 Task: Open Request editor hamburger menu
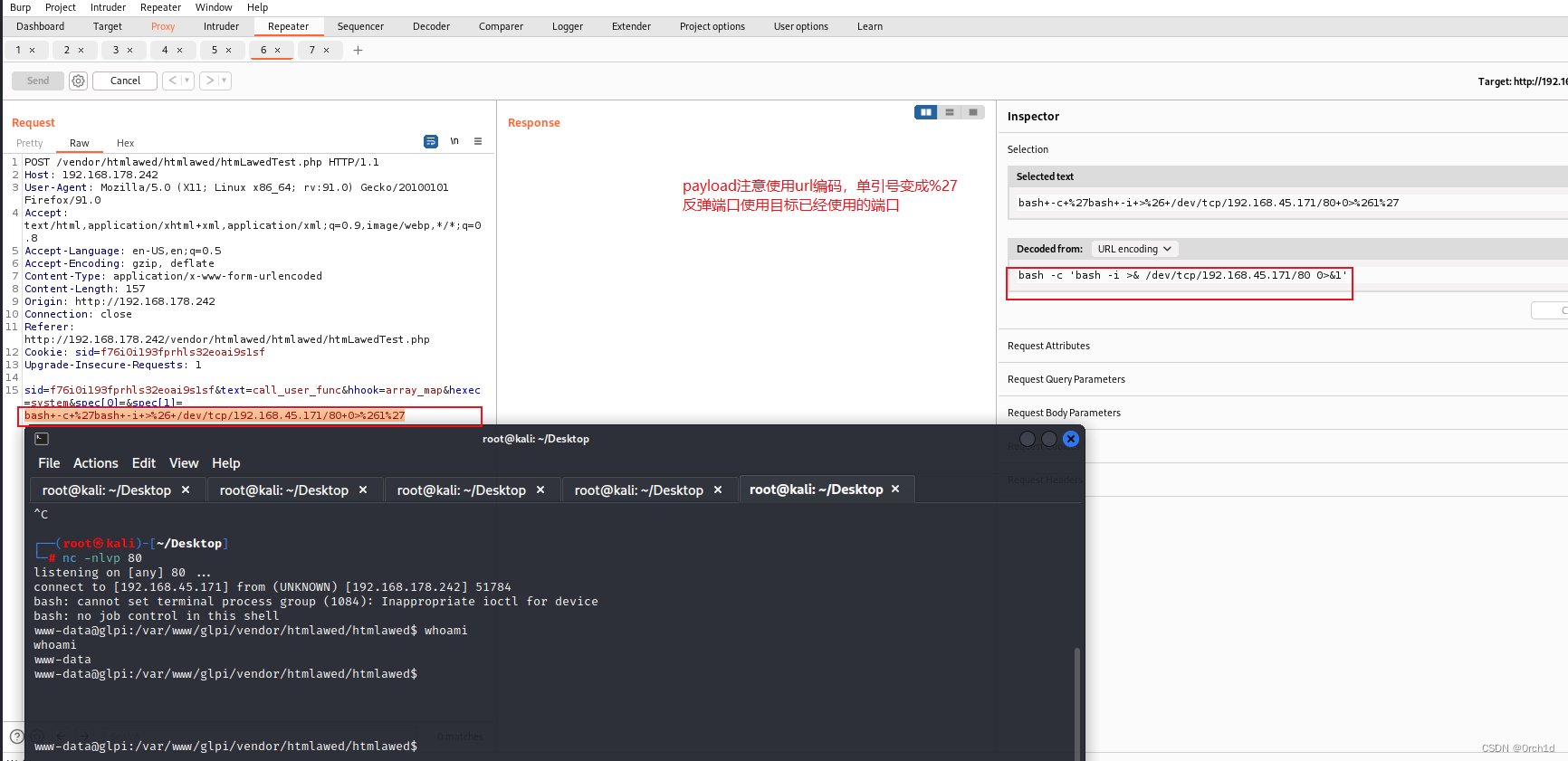(x=478, y=141)
